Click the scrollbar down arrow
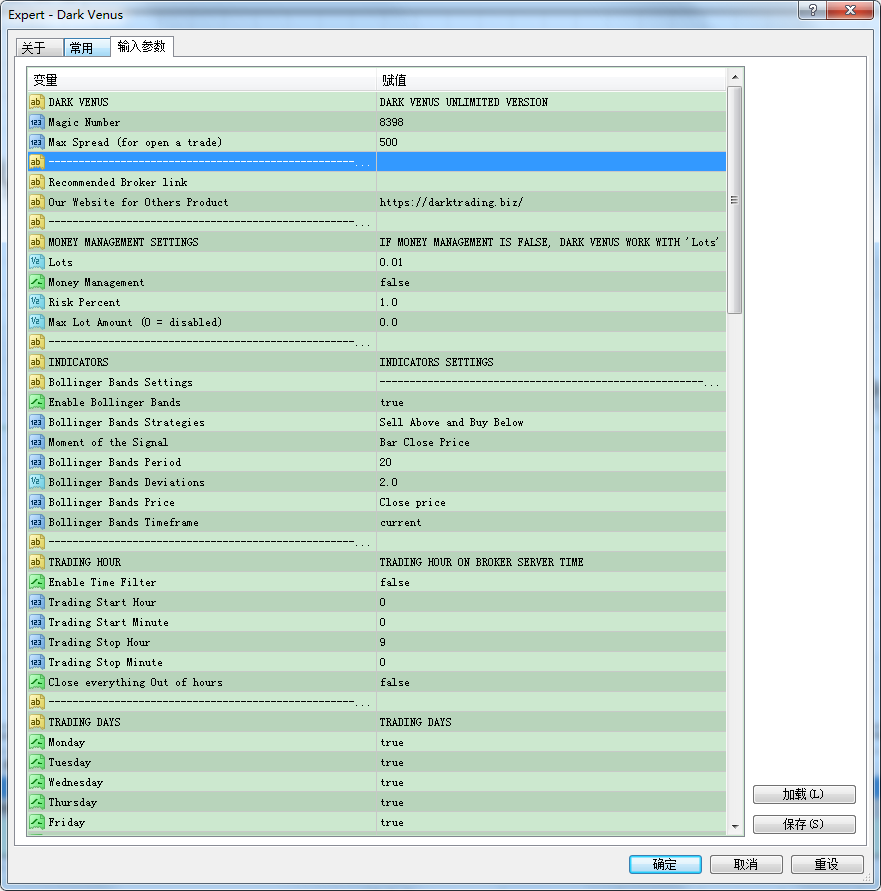881x891 pixels. tap(735, 826)
